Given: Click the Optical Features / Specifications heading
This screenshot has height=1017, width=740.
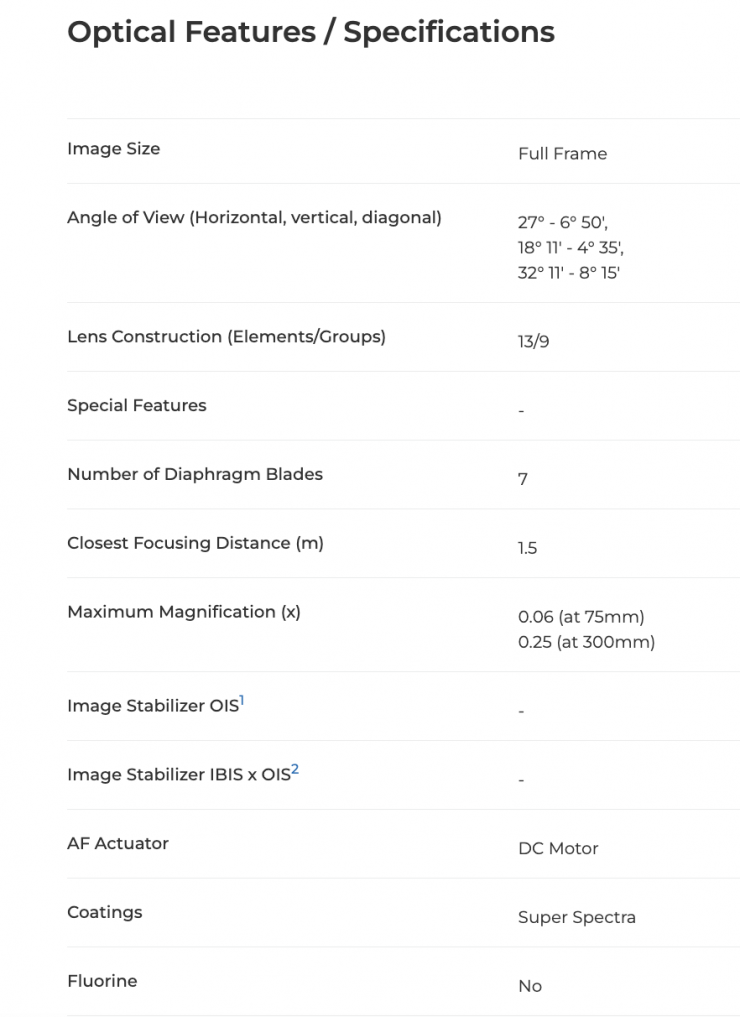Looking at the screenshot, I should (310, 32).
